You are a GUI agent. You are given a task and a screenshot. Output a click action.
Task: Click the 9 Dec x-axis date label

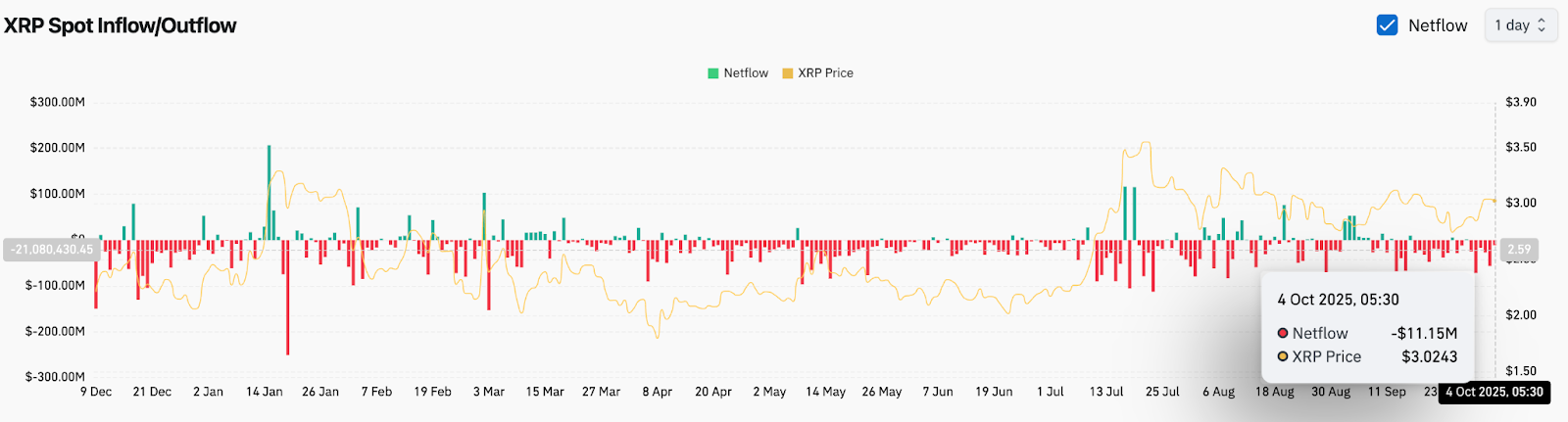(96, 392)
